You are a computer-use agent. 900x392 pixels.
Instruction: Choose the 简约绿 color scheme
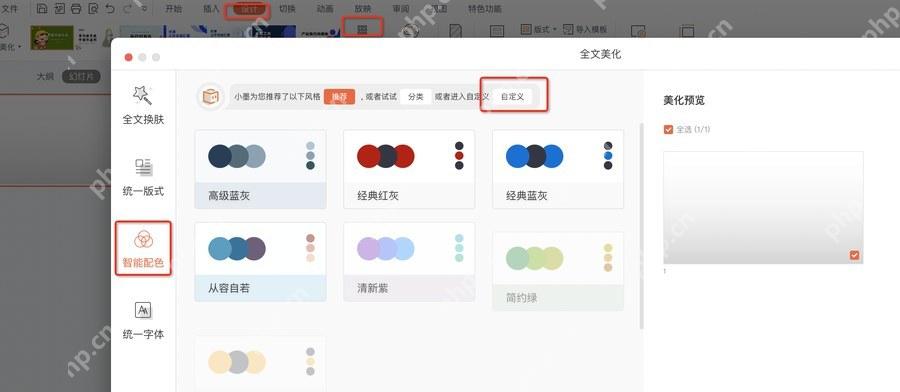(x=558, y=271)
